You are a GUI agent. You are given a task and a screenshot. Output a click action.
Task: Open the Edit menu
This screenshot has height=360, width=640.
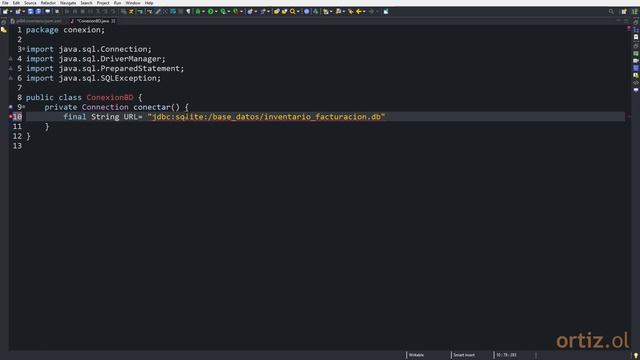click(x=16, y=3)
